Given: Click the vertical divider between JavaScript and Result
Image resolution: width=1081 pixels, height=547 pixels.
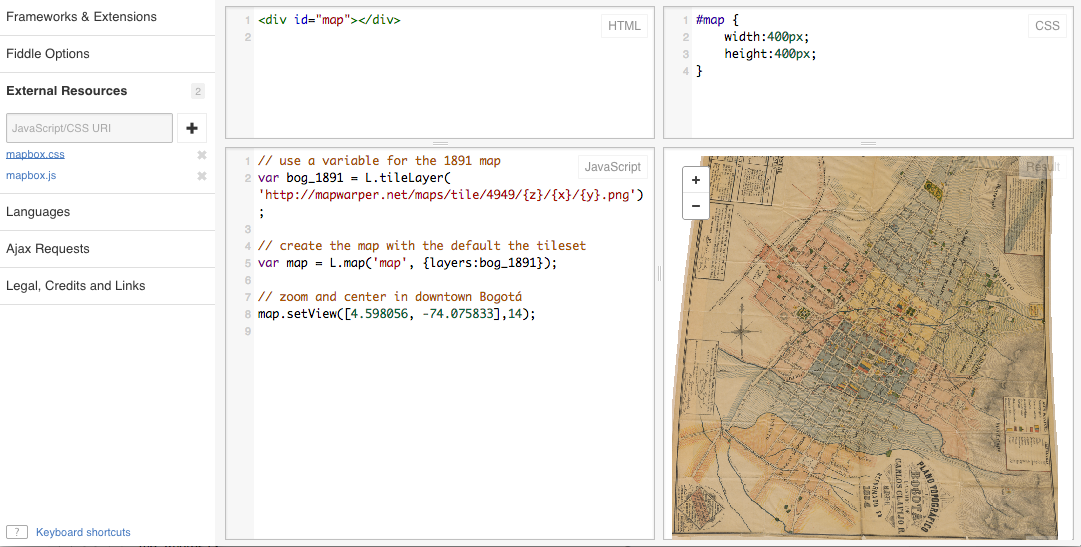Looking at the screenshot, I should [659, 274].
